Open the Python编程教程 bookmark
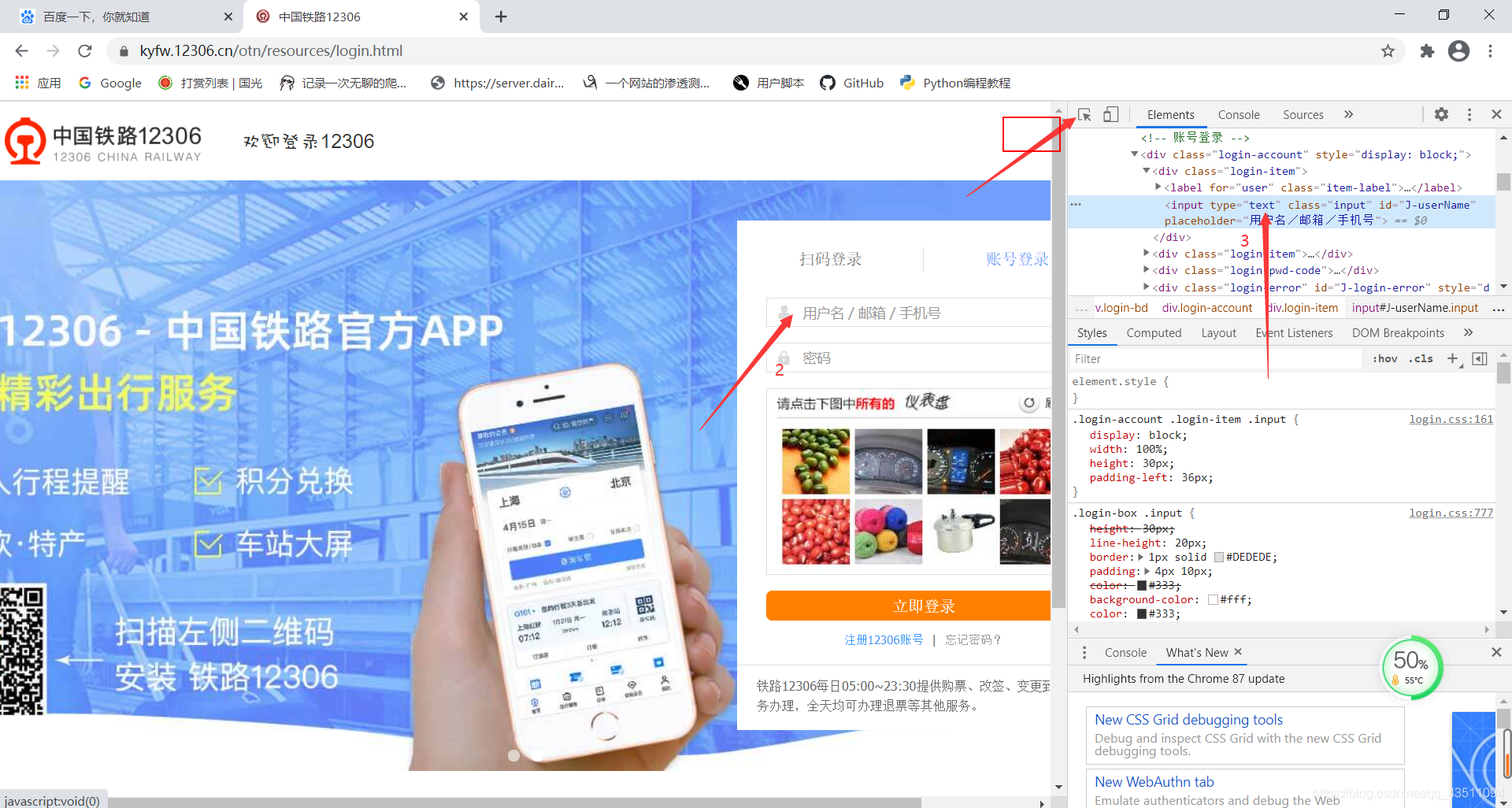This screenshot has width=1512, height=808. pyautogui.click(x=955, y=83)
